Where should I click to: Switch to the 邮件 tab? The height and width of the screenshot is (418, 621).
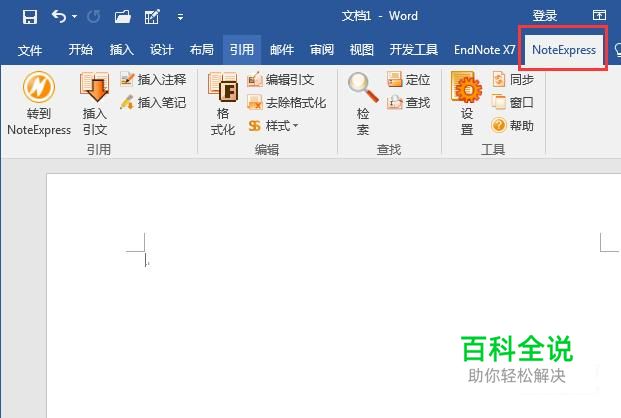click(x=282, y=50)
